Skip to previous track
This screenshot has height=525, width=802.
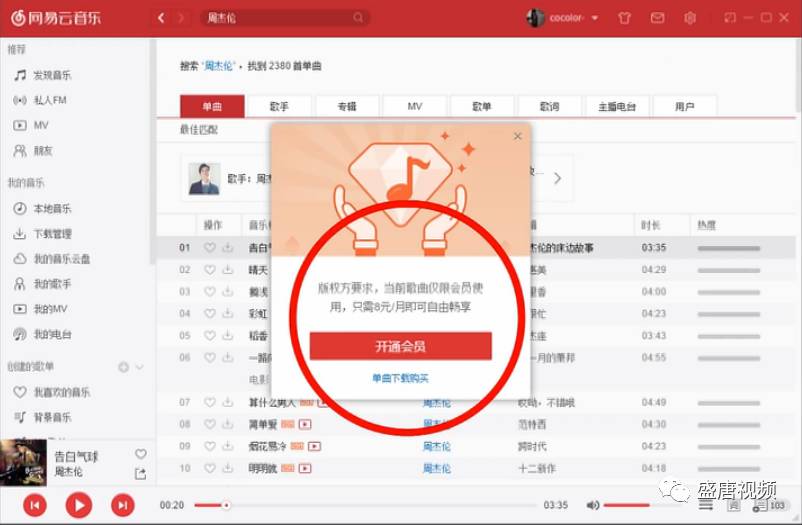[x=35, y=506]
